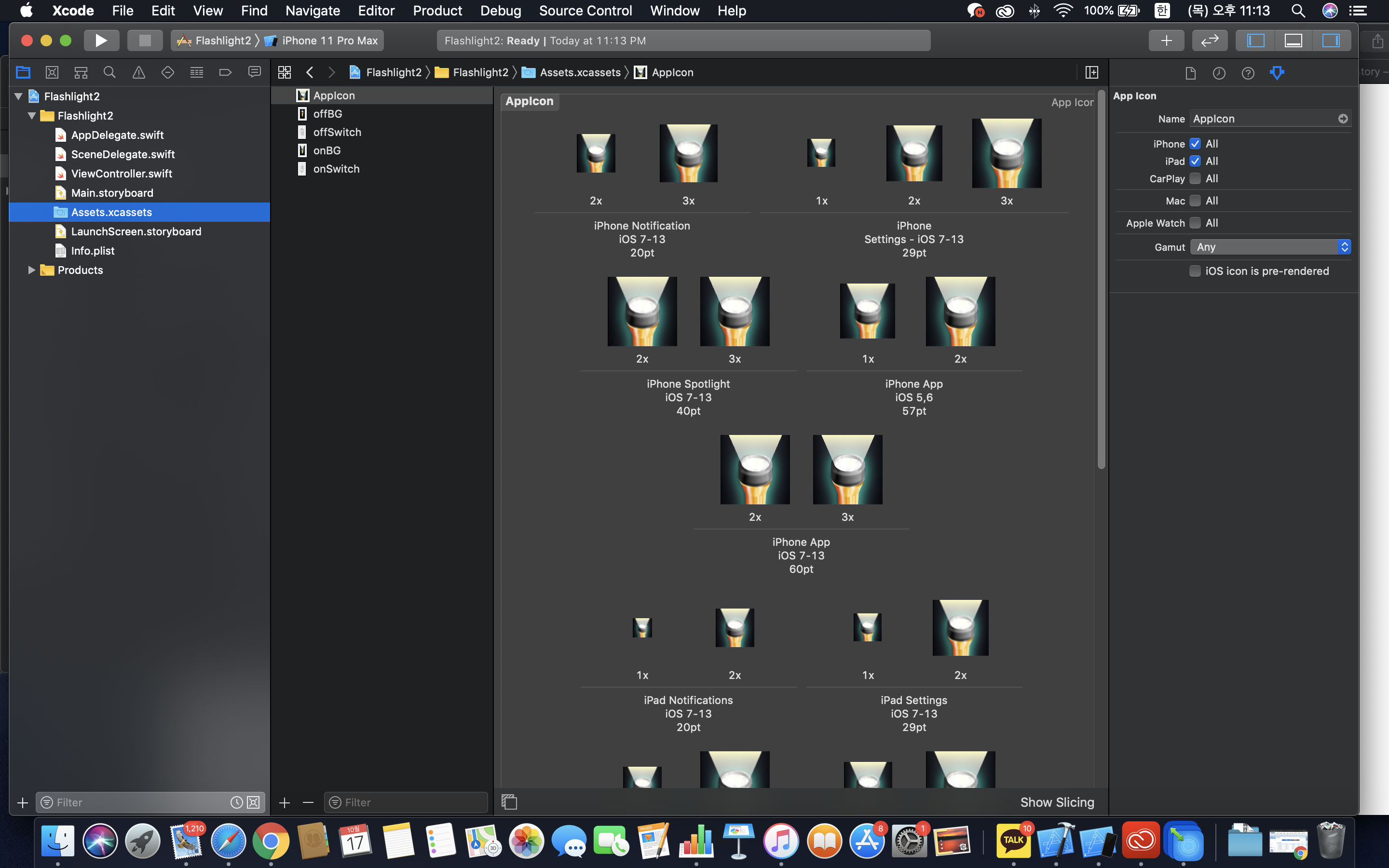Select offSwitch image set
Screen dimensions: 1389x868
click(337, 132)
